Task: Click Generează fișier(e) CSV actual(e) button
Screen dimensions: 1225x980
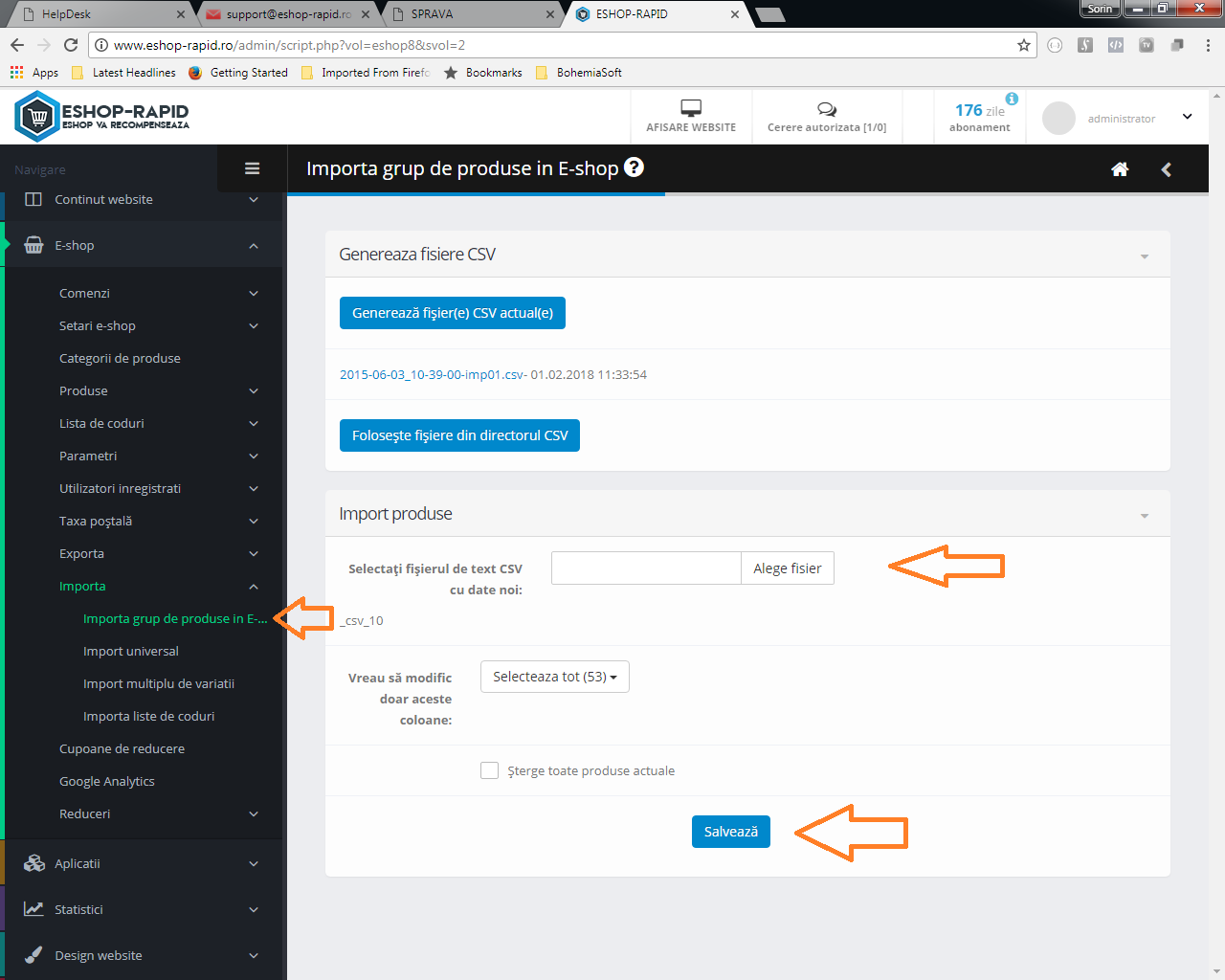Action: click(x=453, y=313)
